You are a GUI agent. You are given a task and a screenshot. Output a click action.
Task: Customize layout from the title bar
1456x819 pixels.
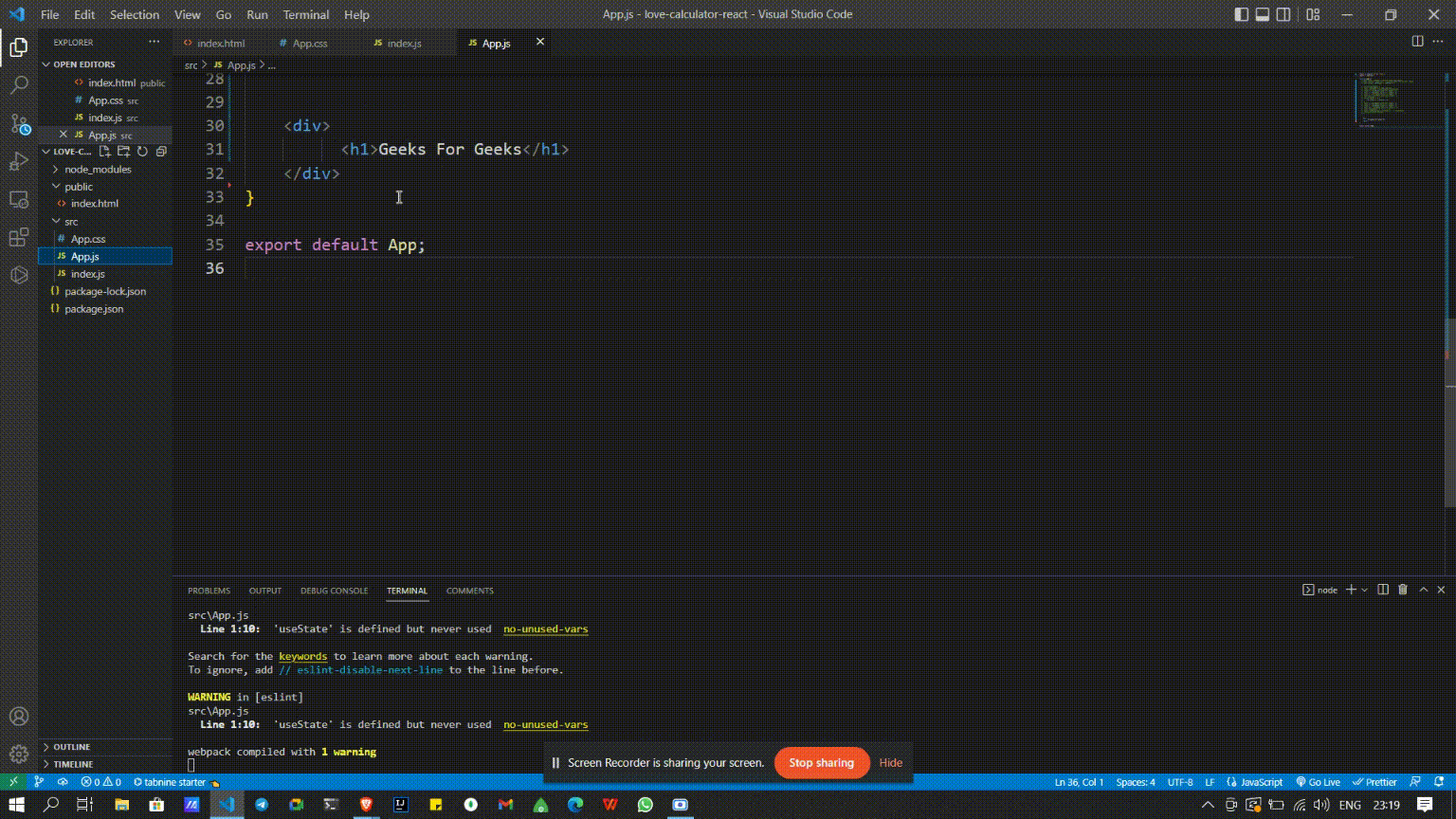[x=1313, y=14]
